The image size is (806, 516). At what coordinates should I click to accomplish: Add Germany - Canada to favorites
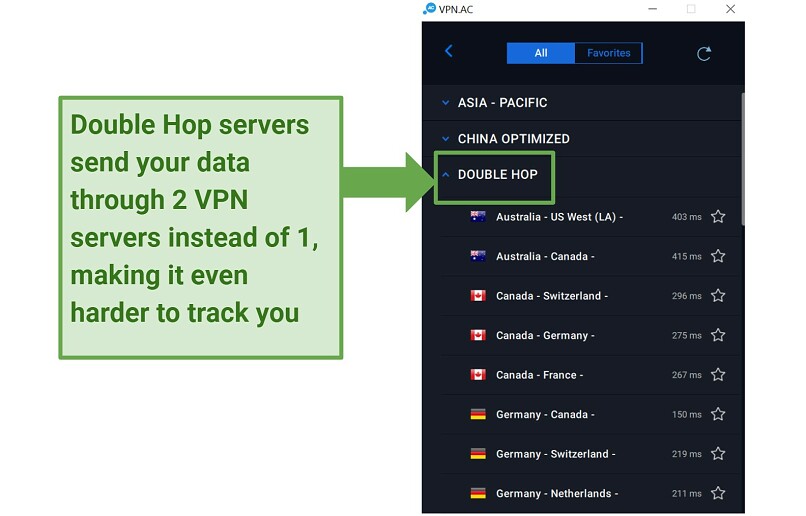click(718, 414)
